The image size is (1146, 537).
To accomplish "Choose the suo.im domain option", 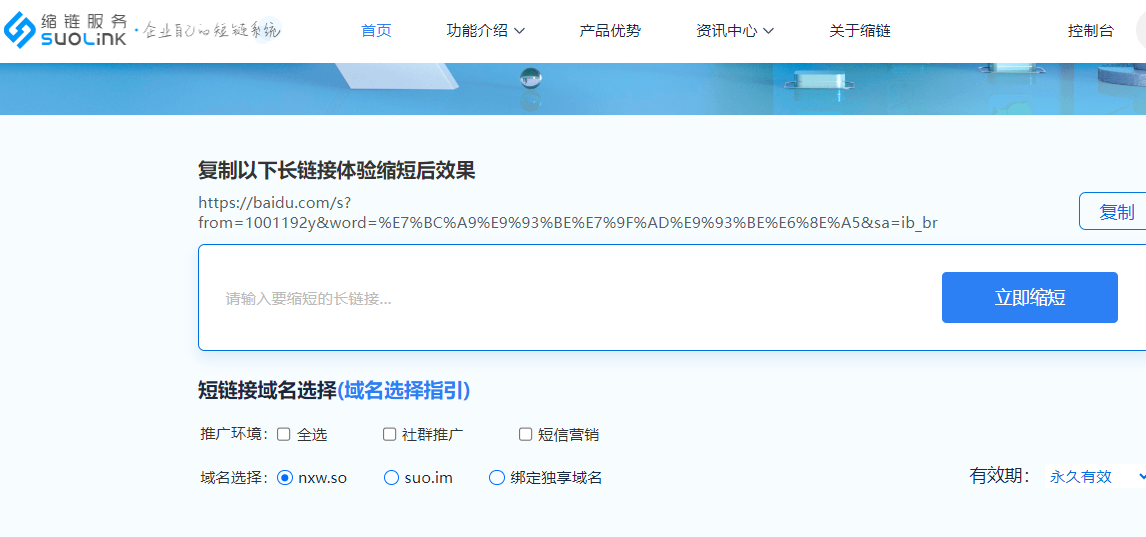I will coord(392,478).
